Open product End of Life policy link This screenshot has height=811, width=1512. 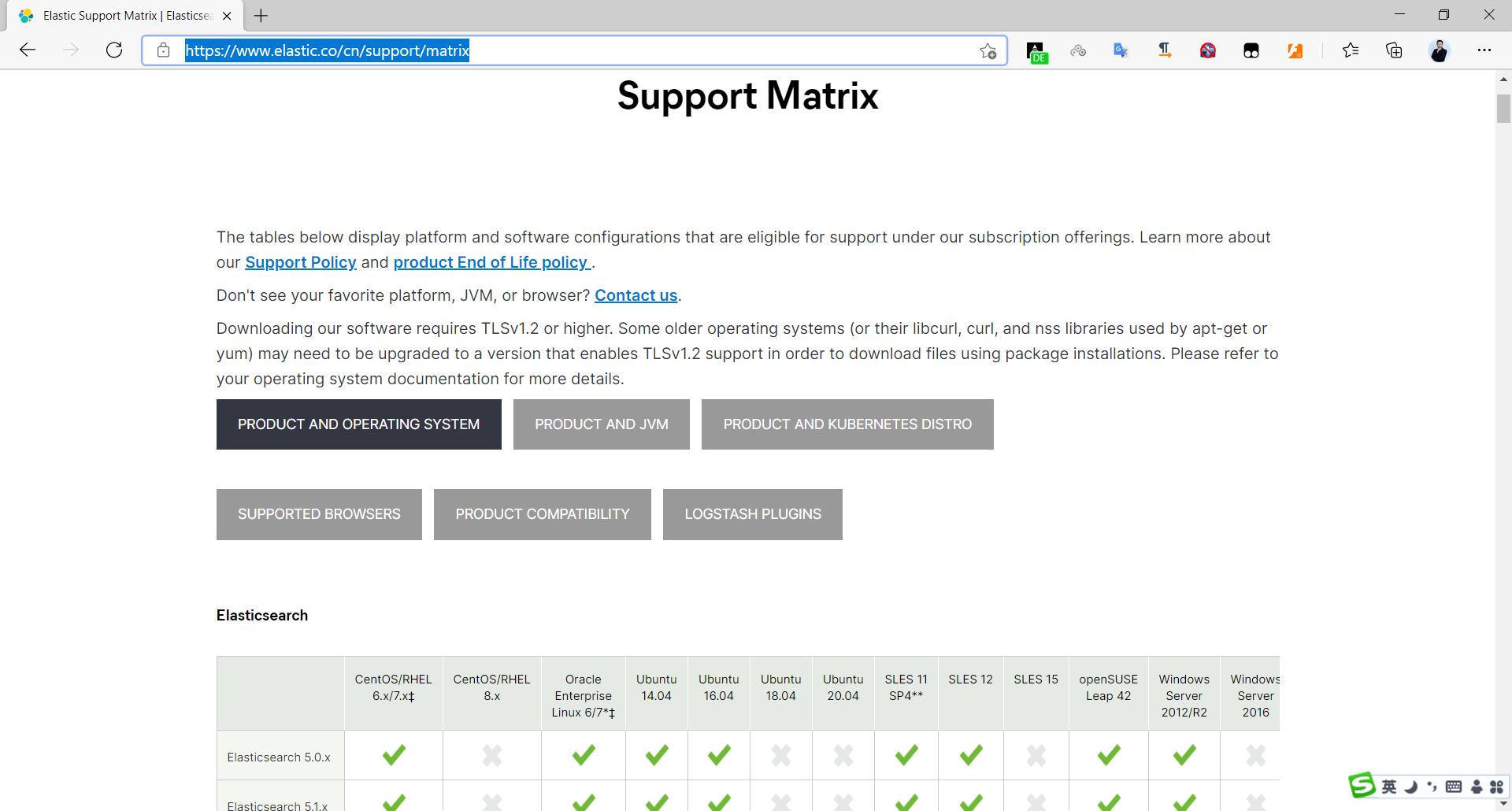tap(492, 262)
